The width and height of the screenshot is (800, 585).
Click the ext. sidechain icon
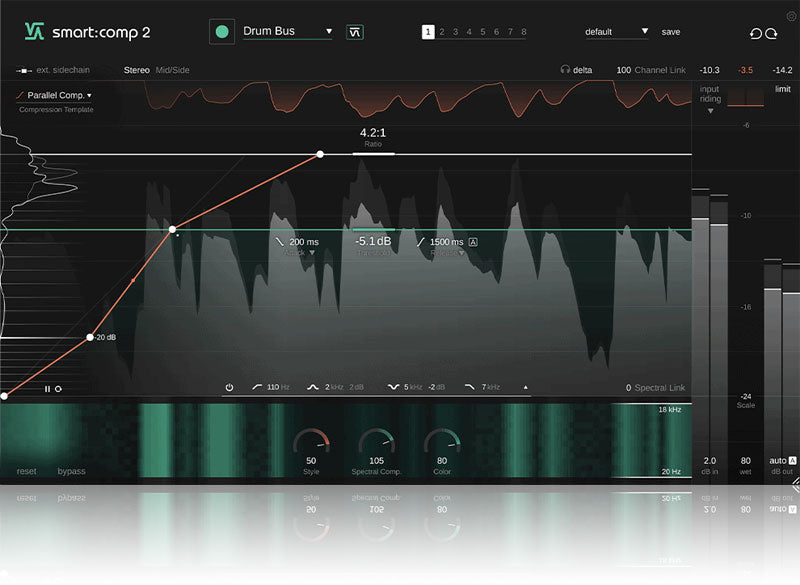(x=23, y=70)
